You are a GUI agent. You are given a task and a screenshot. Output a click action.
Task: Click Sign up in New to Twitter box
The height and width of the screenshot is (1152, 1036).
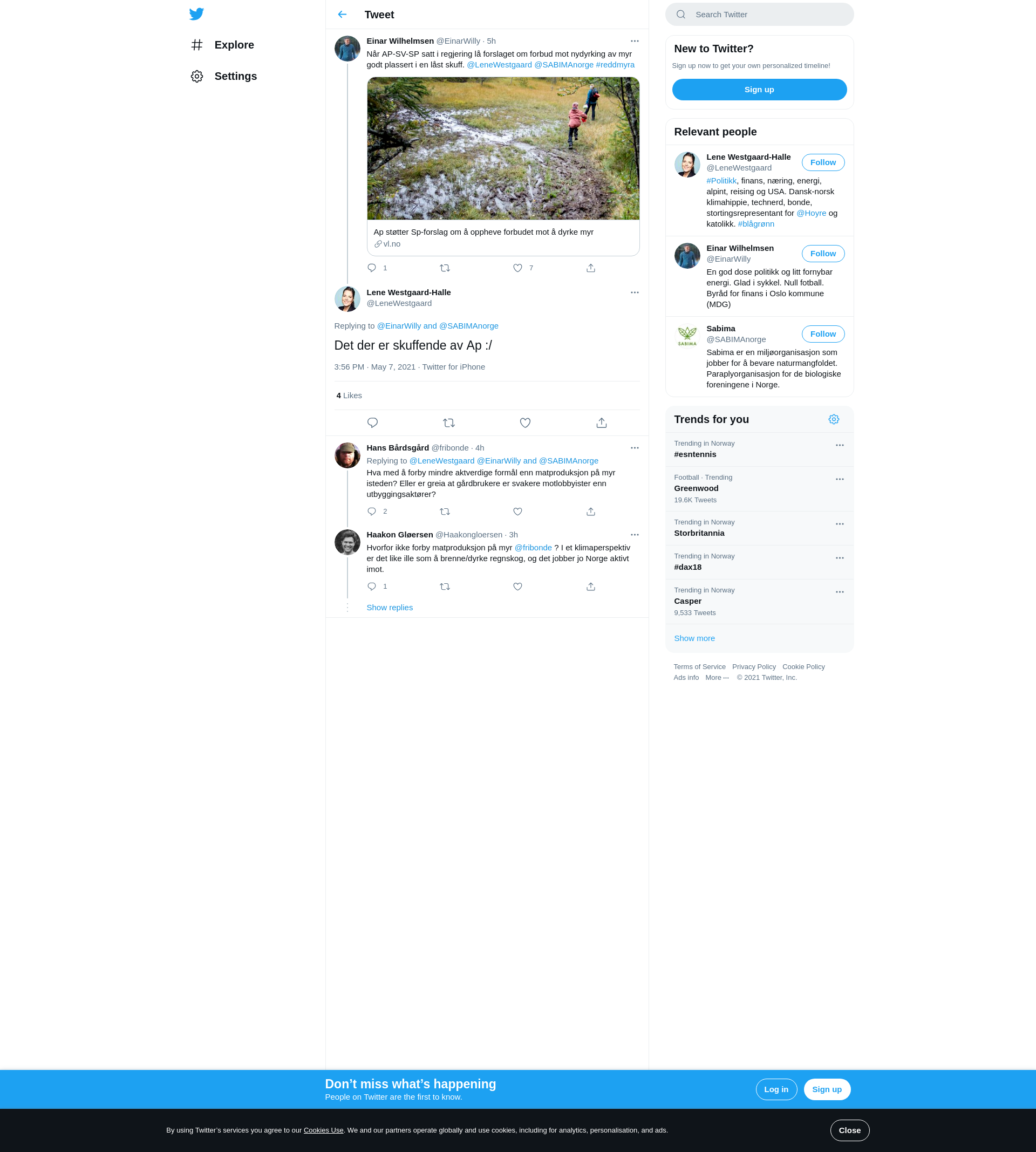[x=759, y=90]
